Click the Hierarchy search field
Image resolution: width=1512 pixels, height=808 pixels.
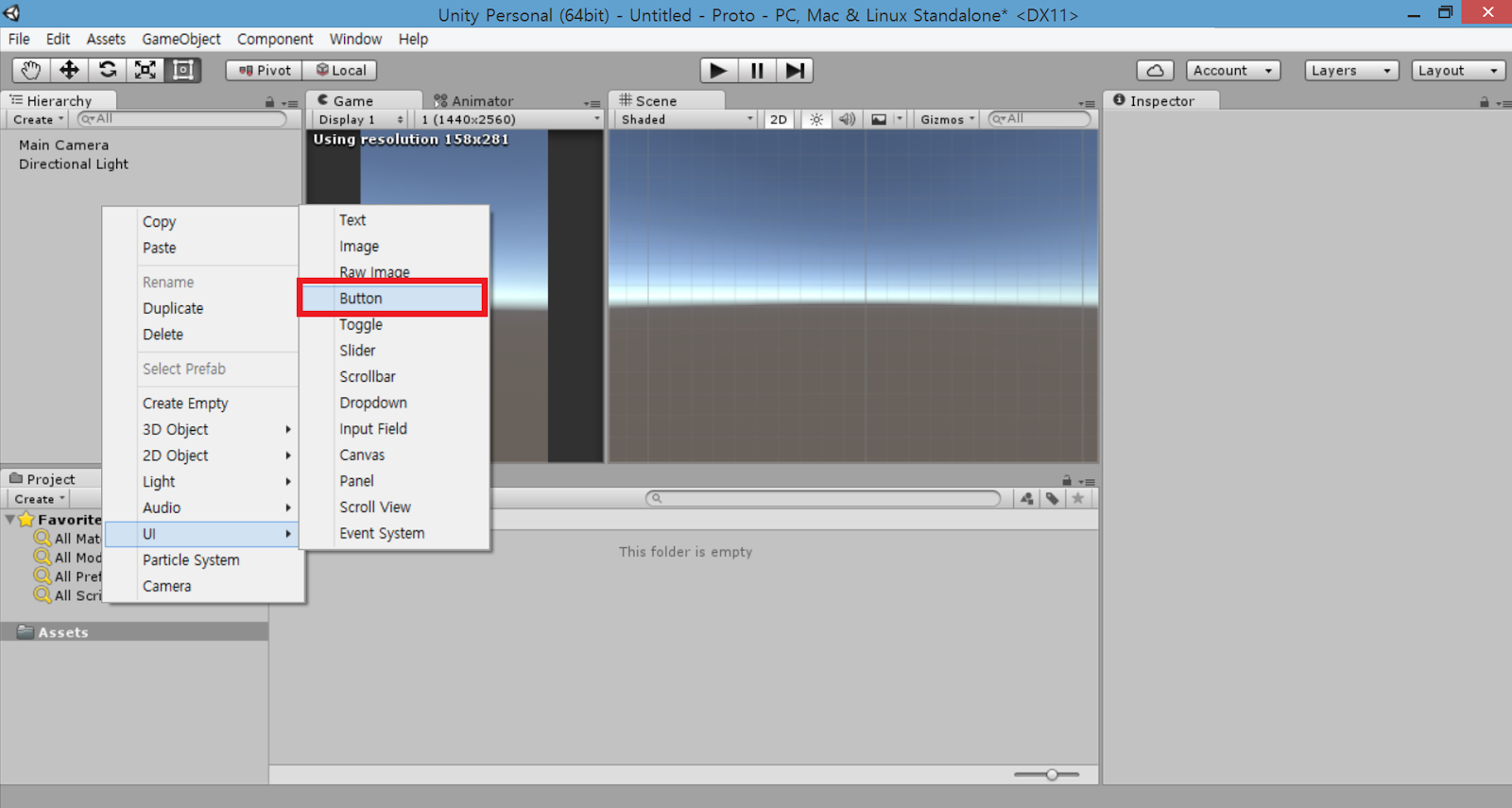(x=181, y=119)
